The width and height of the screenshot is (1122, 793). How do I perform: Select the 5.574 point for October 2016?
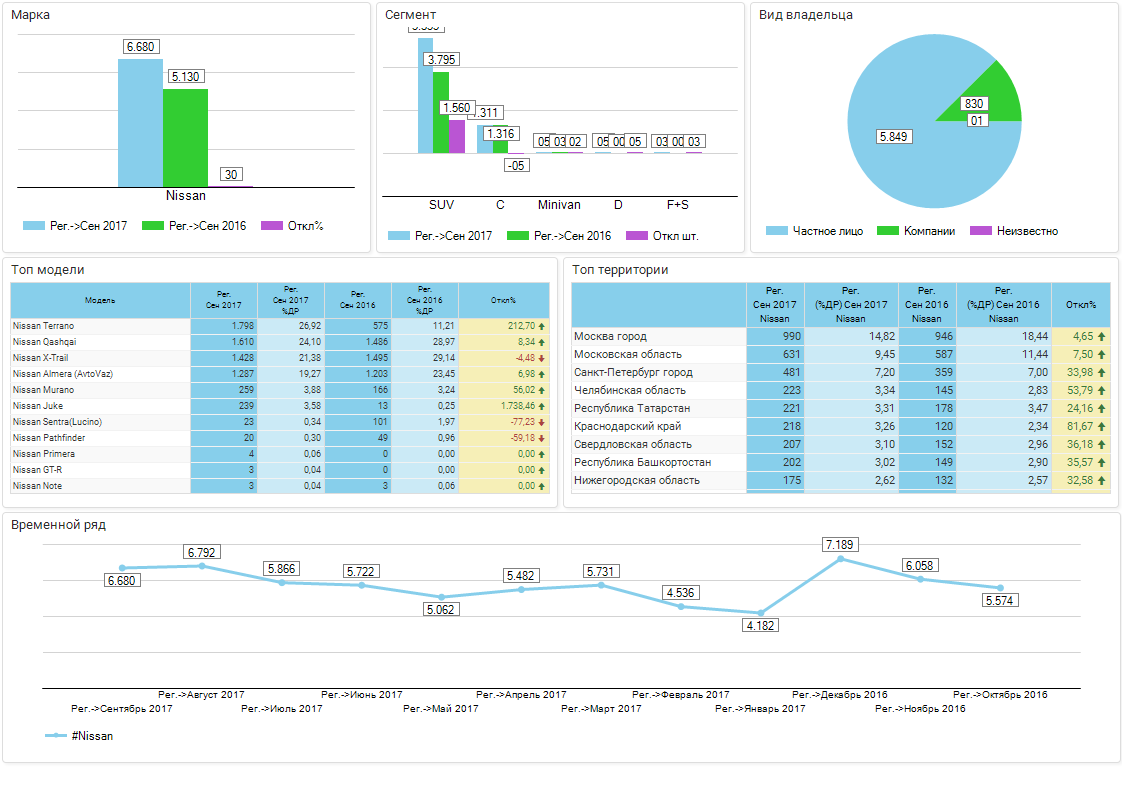[1000, 588]
